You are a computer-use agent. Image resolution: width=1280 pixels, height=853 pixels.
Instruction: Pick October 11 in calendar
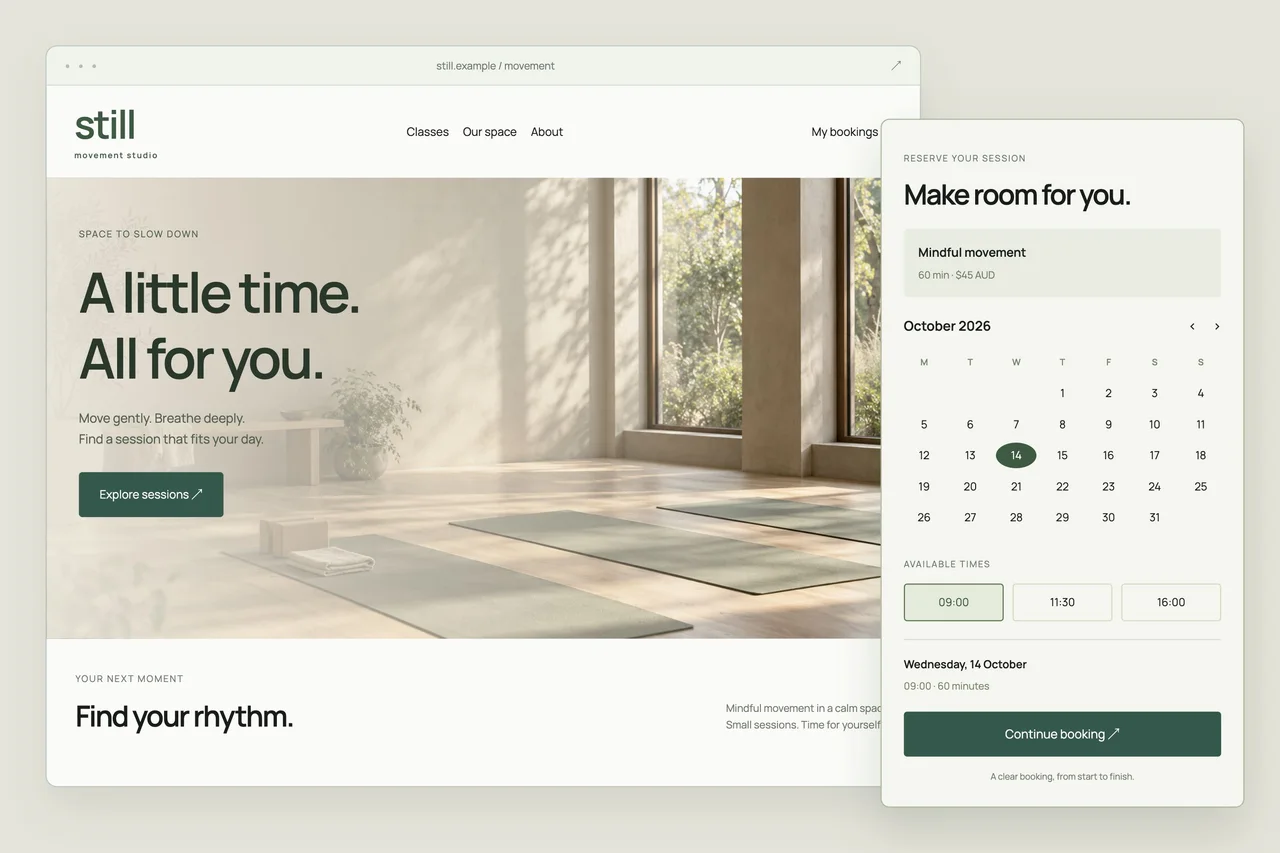[1201, 425]
